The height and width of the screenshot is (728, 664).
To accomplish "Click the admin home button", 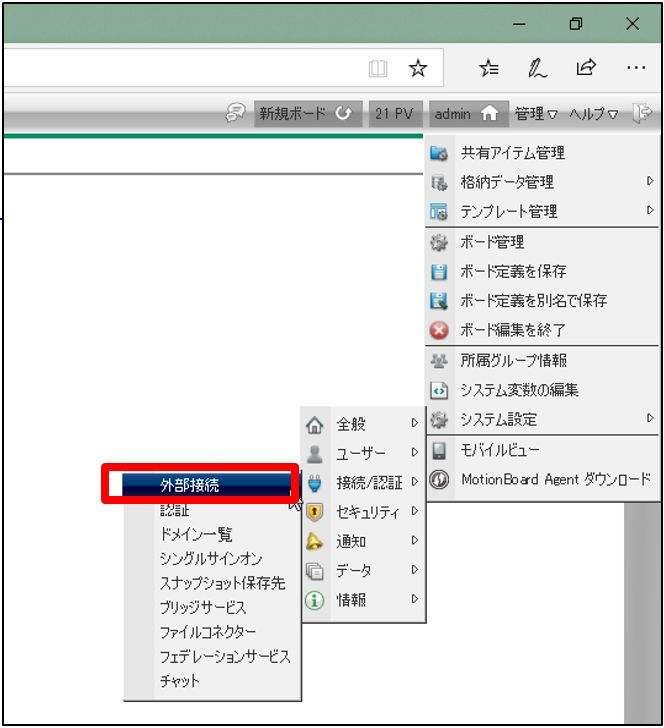I will 466,114.
